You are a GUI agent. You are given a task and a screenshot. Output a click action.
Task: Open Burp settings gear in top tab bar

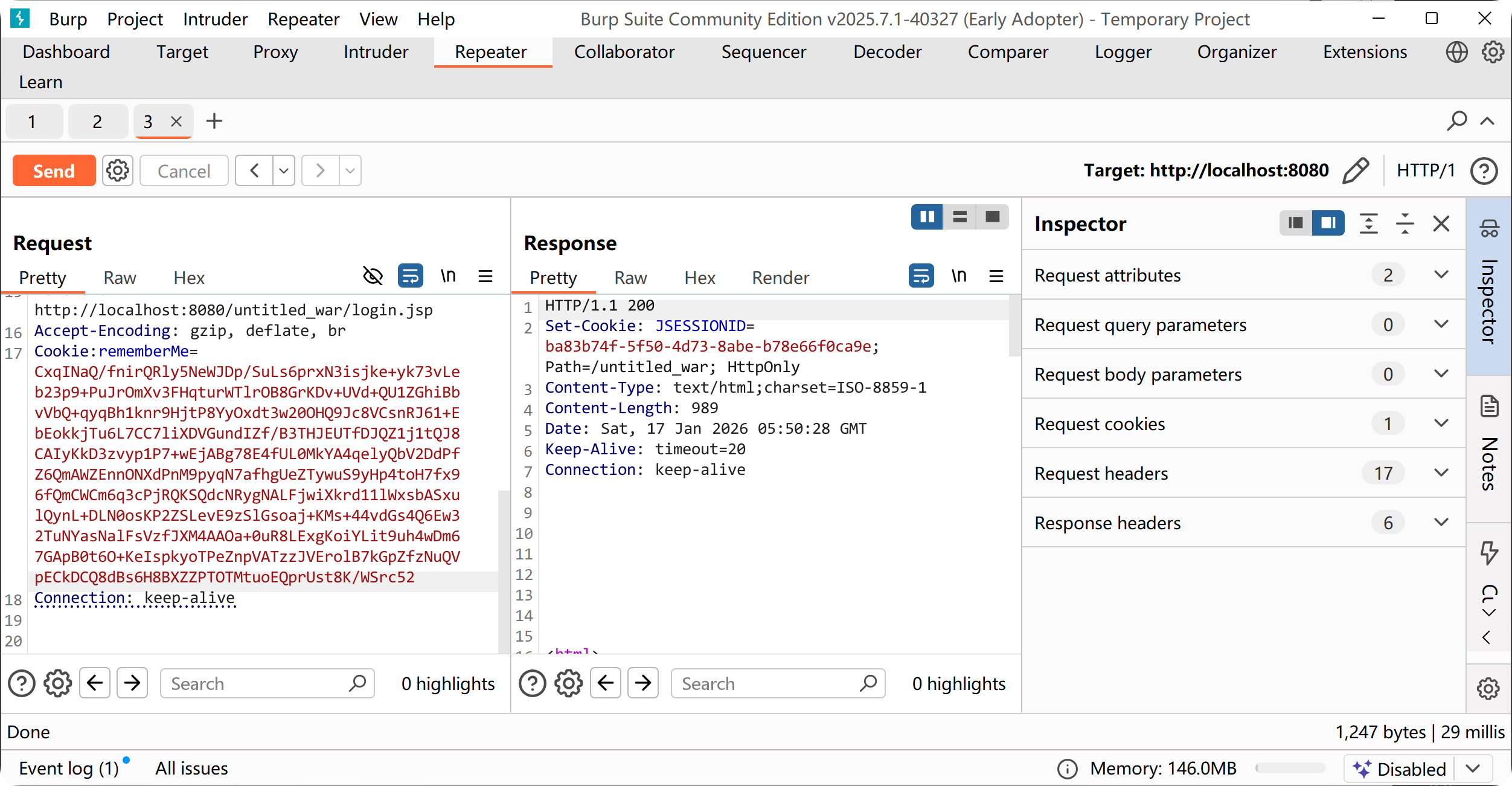pos(1493,53)
